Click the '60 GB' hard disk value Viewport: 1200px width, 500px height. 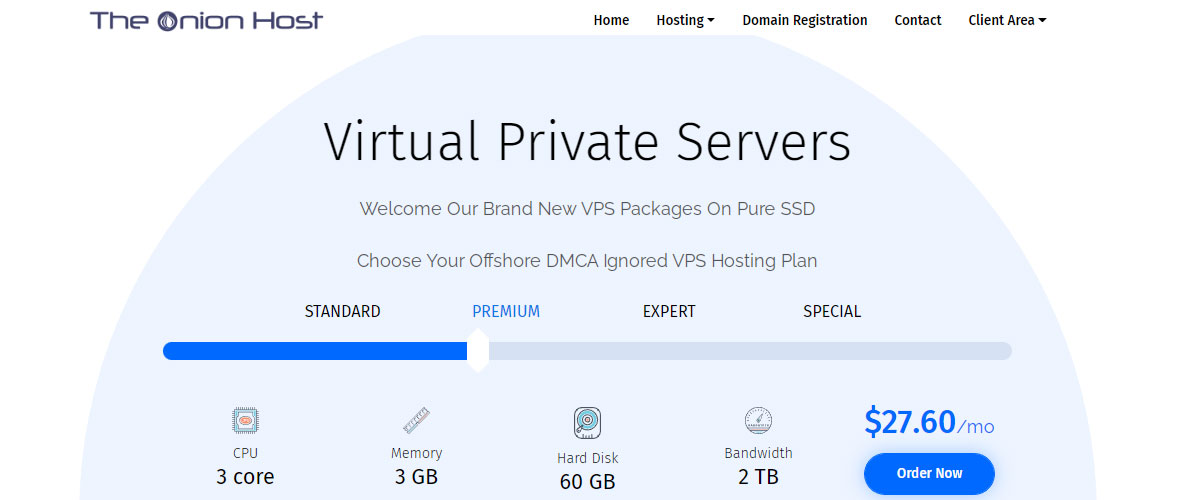click(588, 482)
